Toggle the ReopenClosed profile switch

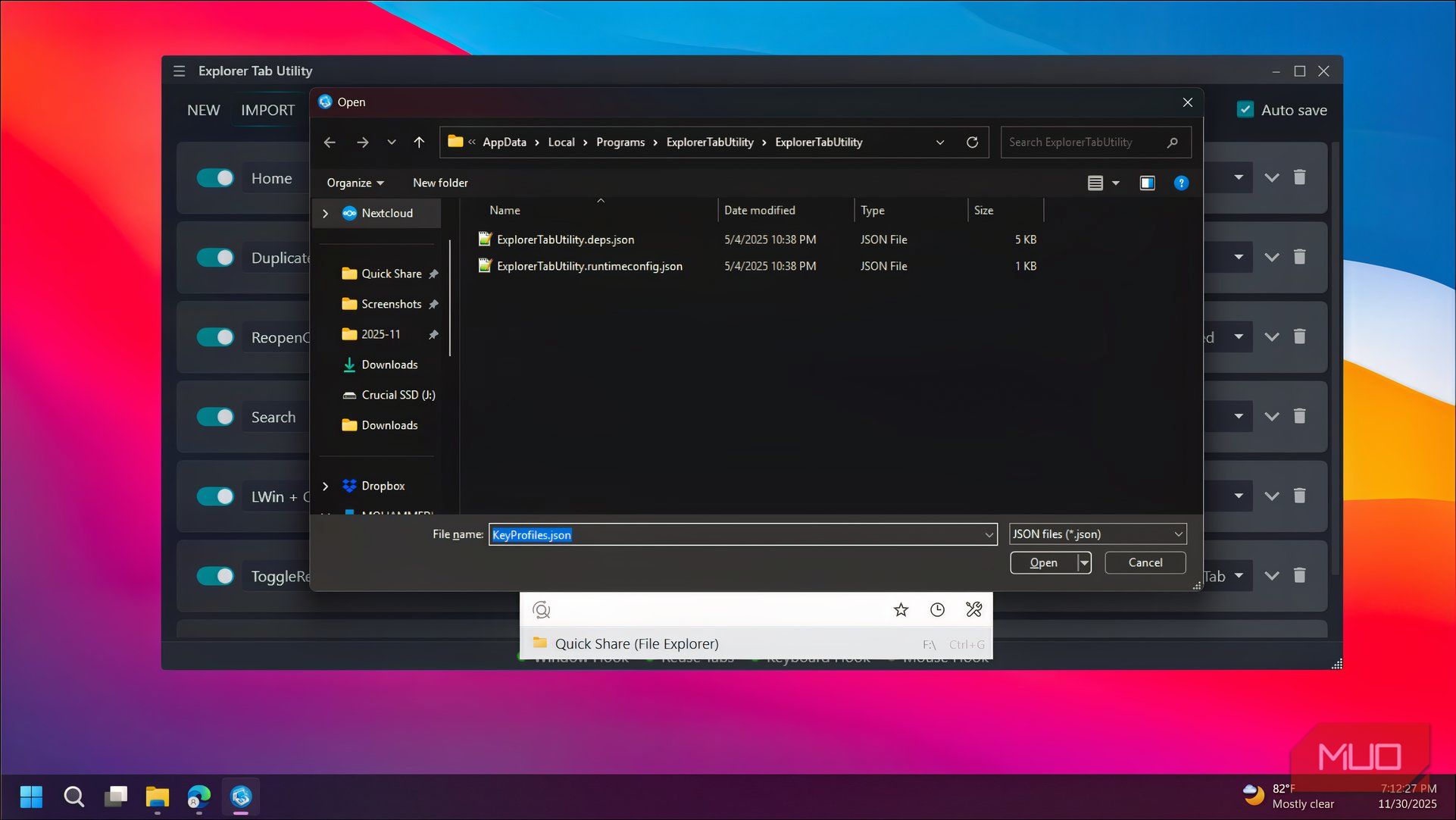(x=215, y=337)
